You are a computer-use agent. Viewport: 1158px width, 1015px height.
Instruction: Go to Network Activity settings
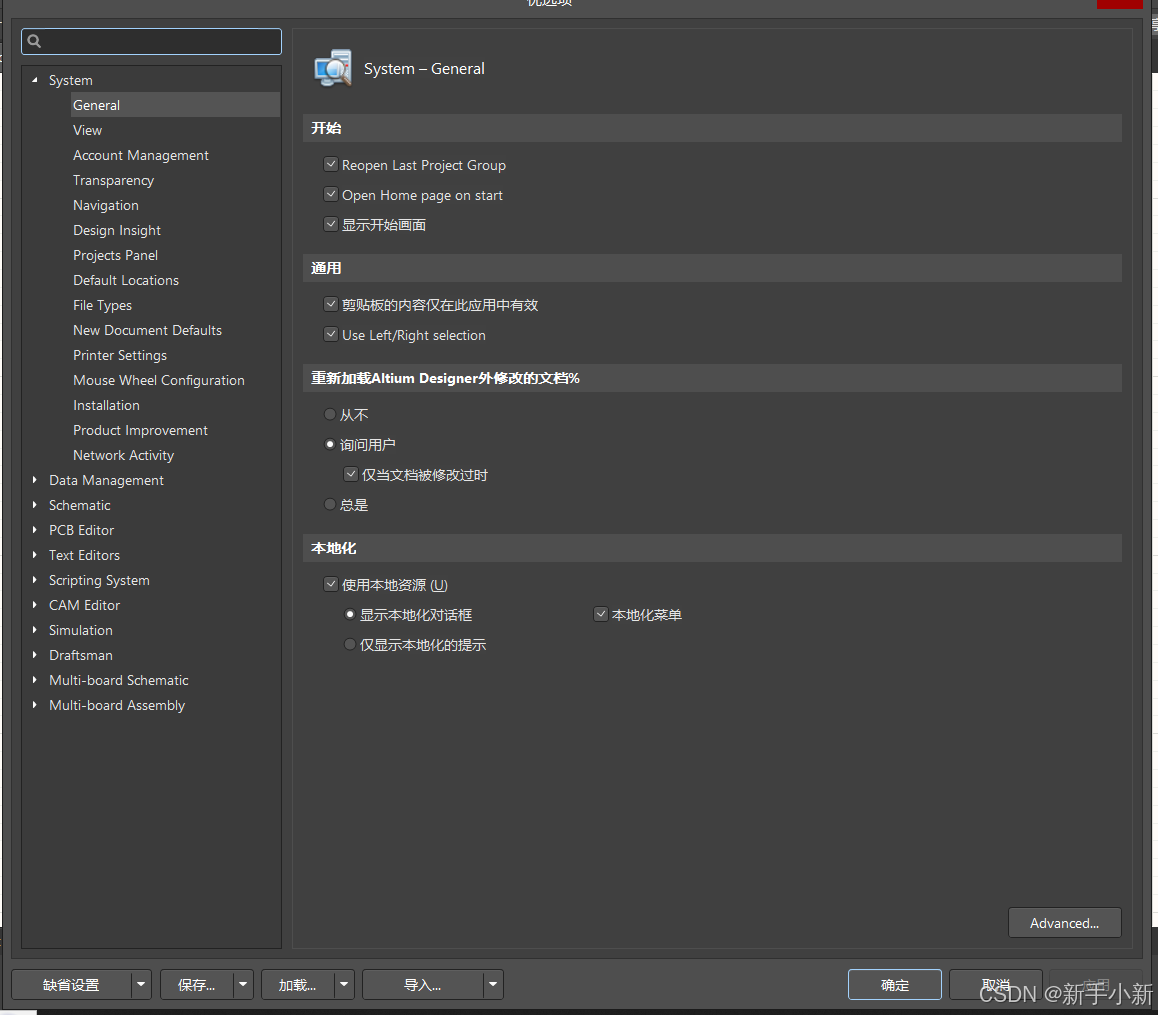123,455
